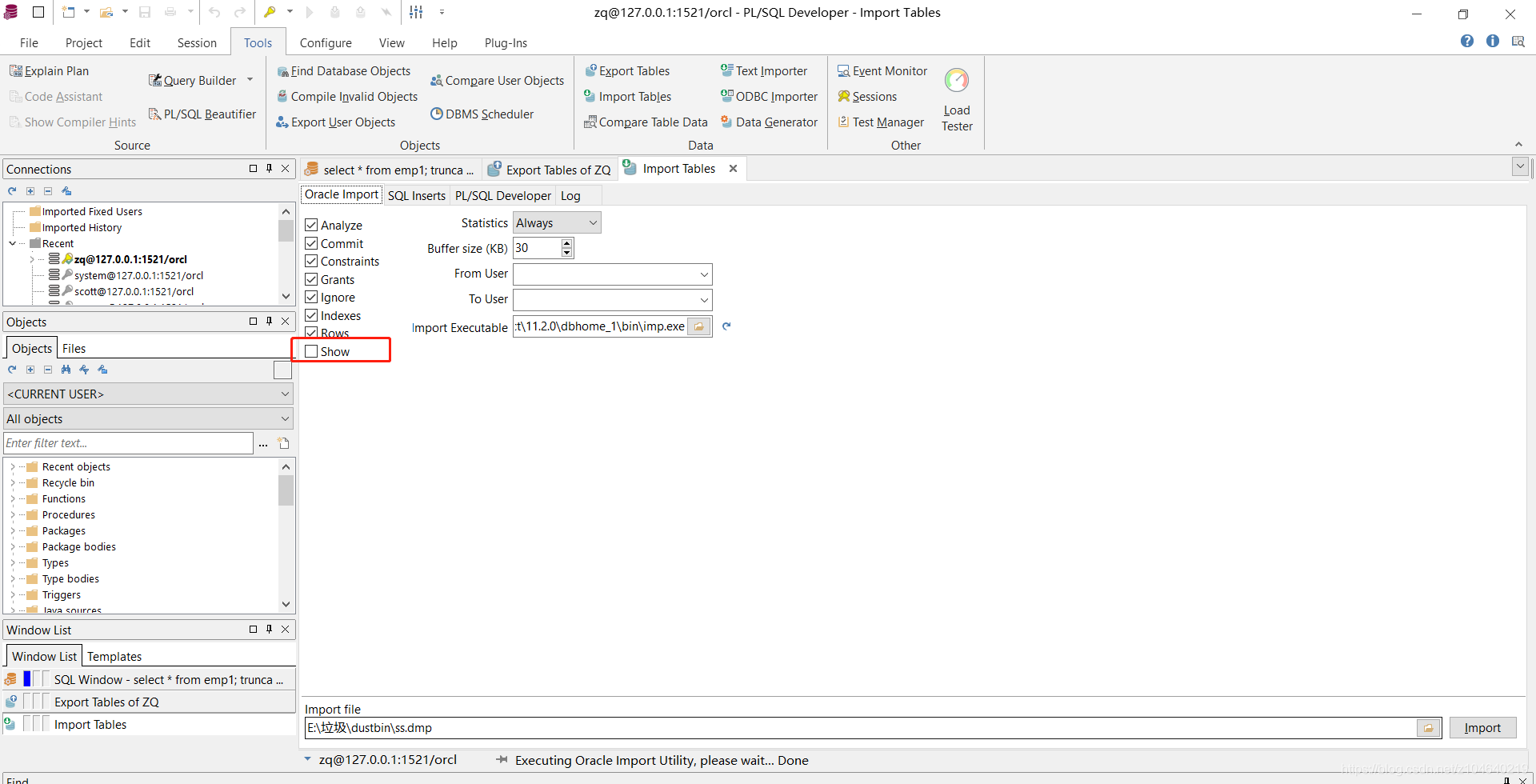Expand the Procedures folder
This screenshot has width=1536, height=784.
tap(13, 514)
